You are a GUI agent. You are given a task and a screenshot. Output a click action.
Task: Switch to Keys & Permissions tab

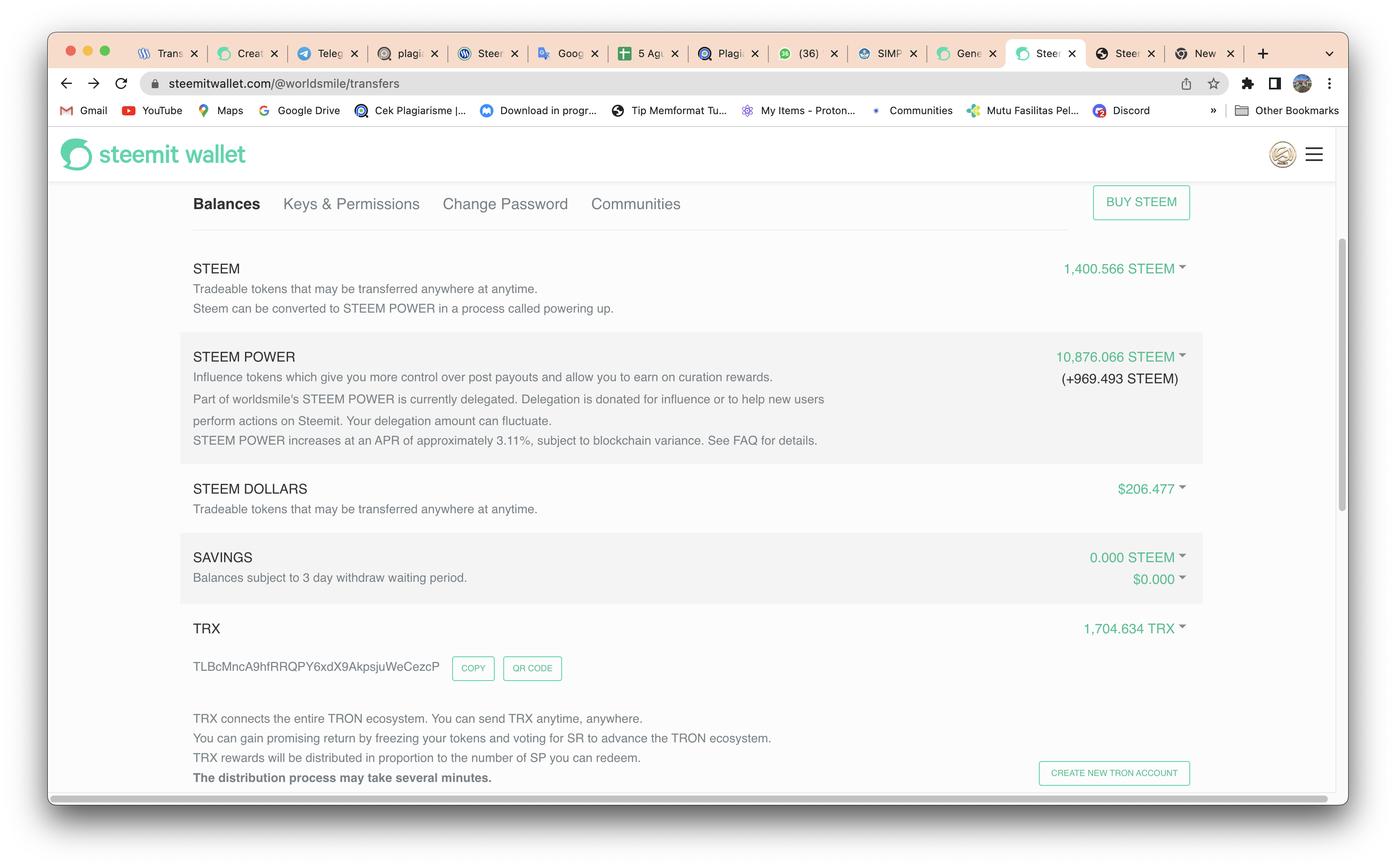point(352,204)
